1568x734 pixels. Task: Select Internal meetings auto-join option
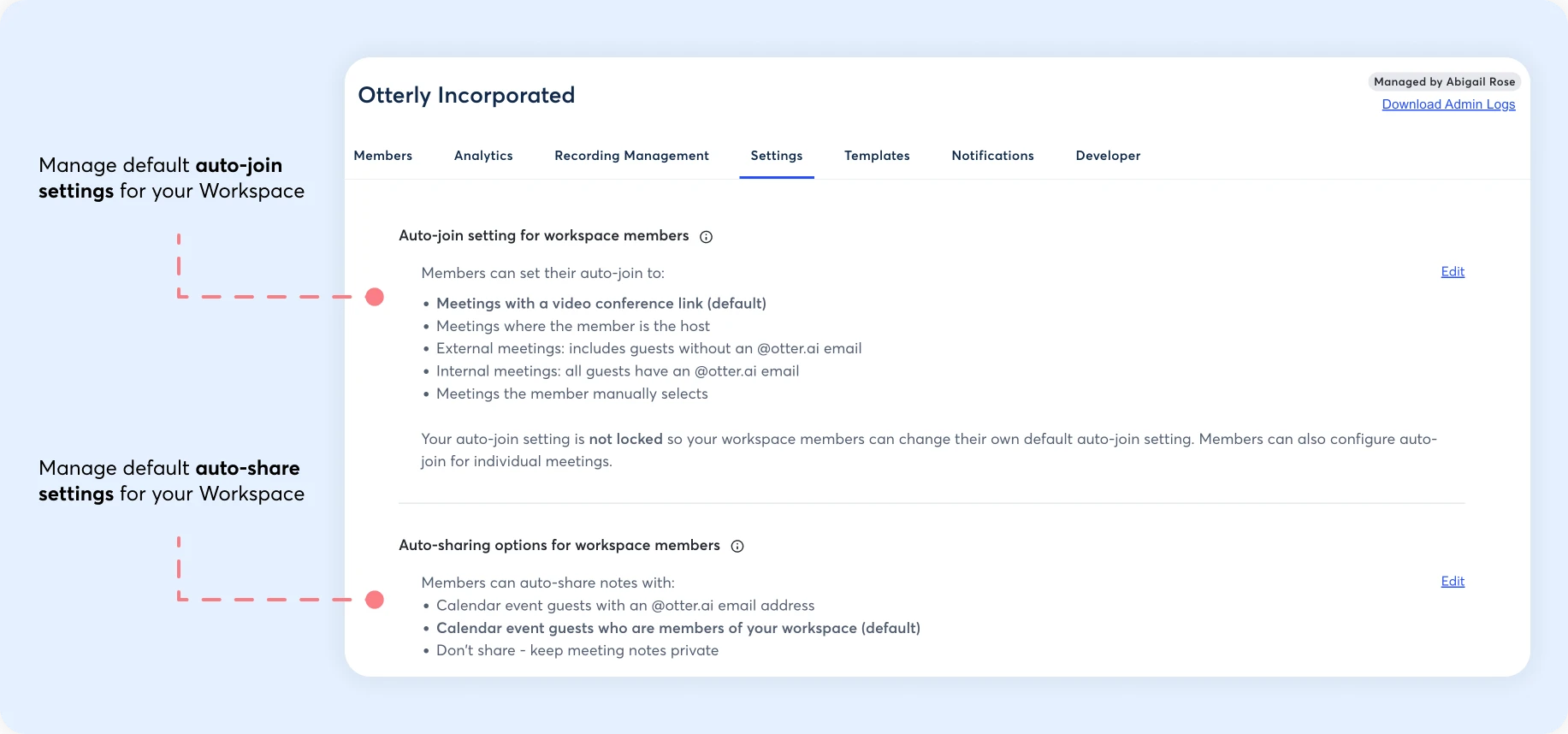618,370
